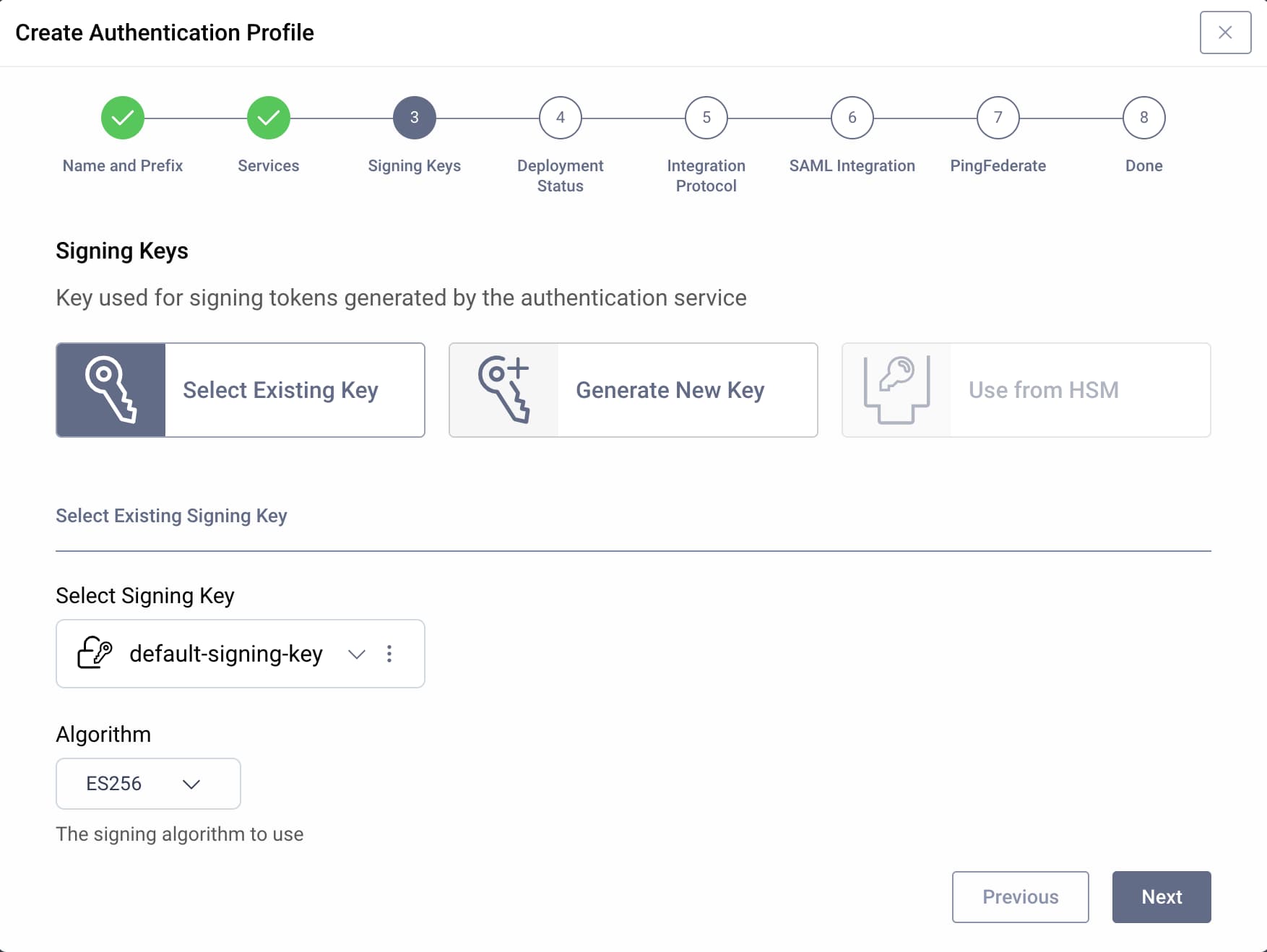This screenshot has width=1267, height=952.
Task: Close the Create Authentication Profile dialog
Action: (x=1225, y=32)
